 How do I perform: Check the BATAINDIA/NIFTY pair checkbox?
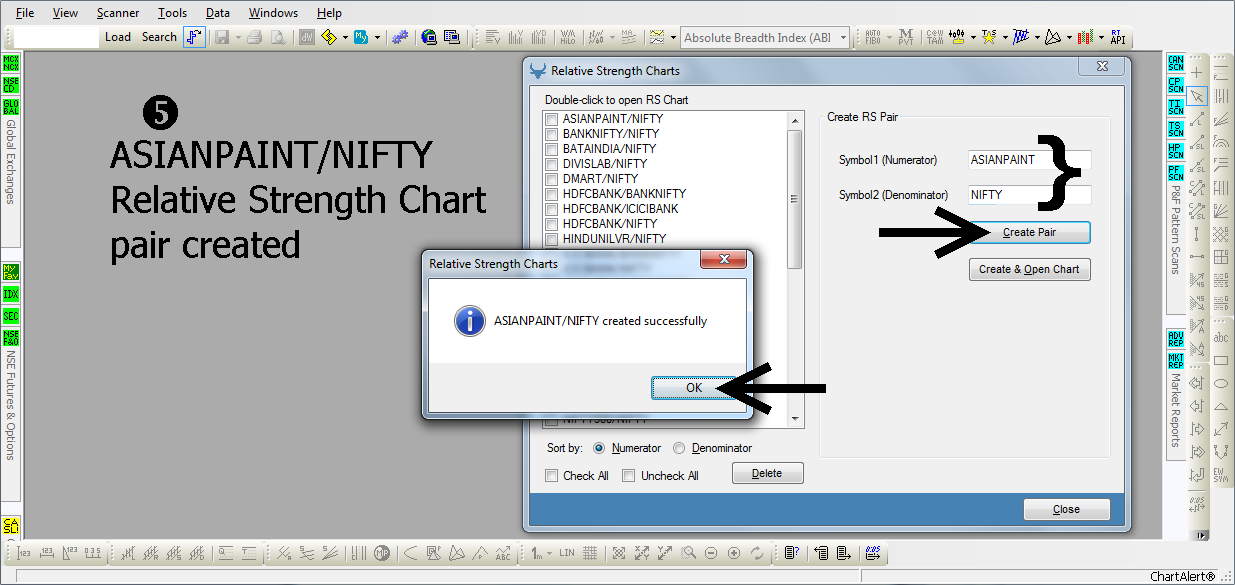tap(551, 149)
